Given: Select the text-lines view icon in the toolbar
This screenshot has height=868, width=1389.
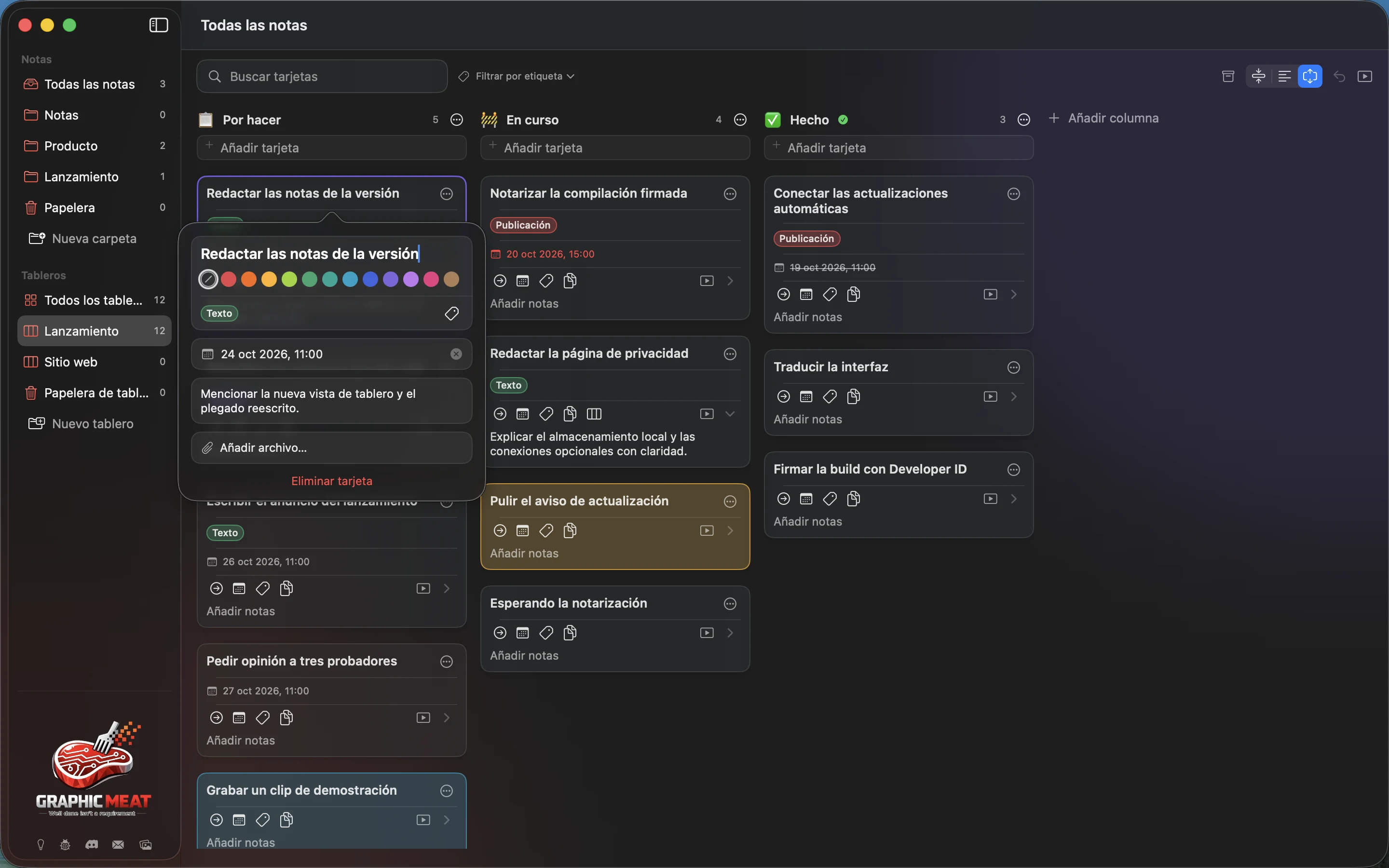Looking at the screenshot, I should [1284, 76].
